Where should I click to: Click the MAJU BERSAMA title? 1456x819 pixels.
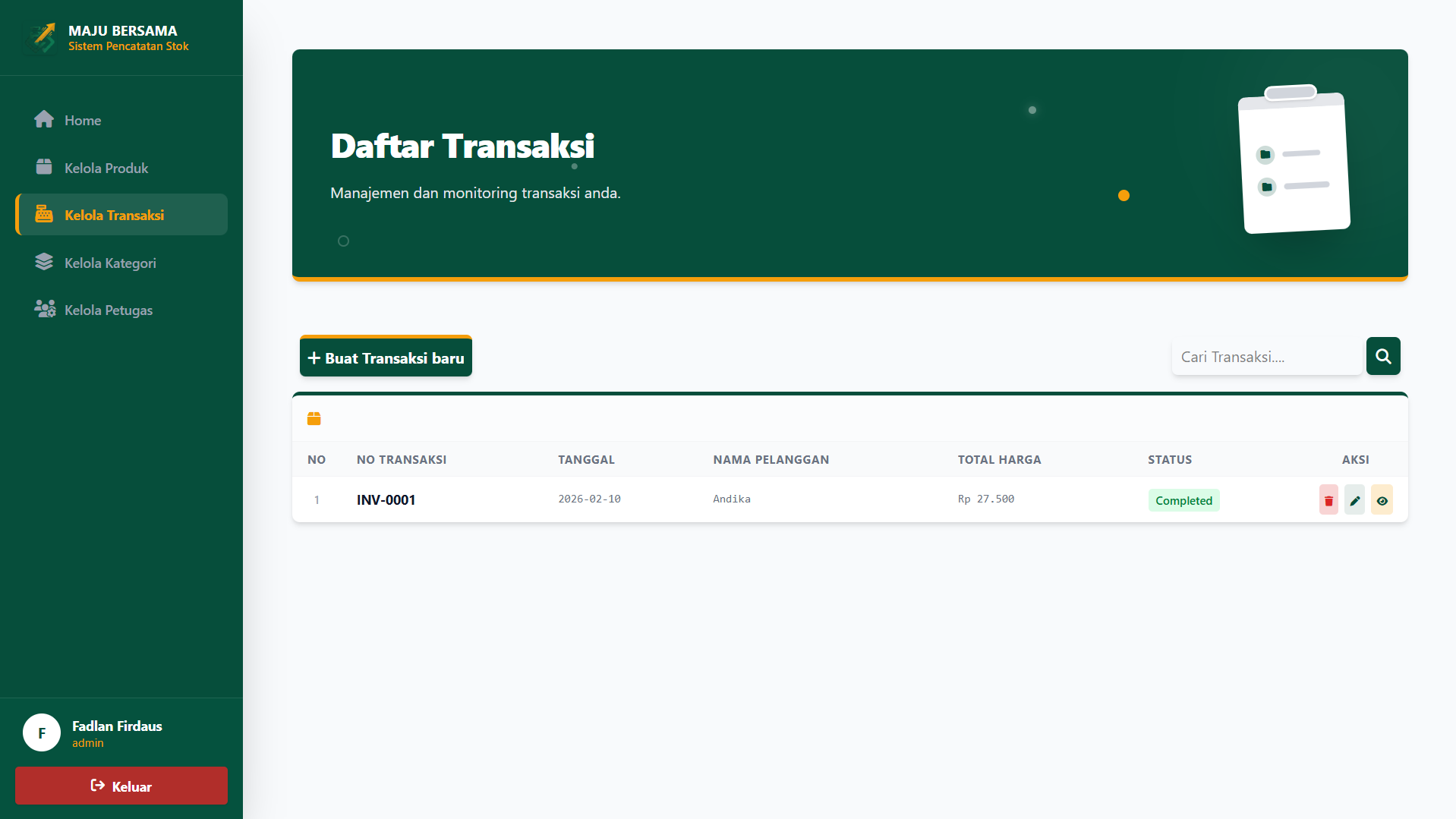tap(123, 31)
